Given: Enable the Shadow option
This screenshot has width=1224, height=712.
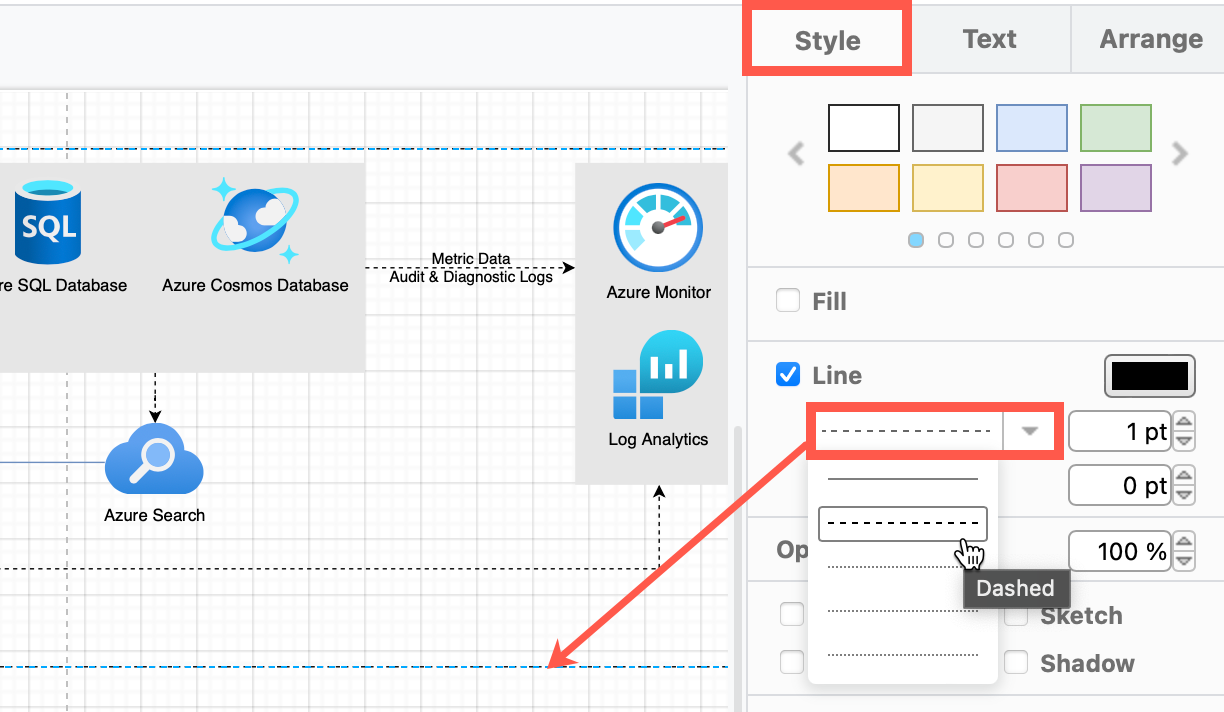Looking at the screenshot, I should point(1015,661).
